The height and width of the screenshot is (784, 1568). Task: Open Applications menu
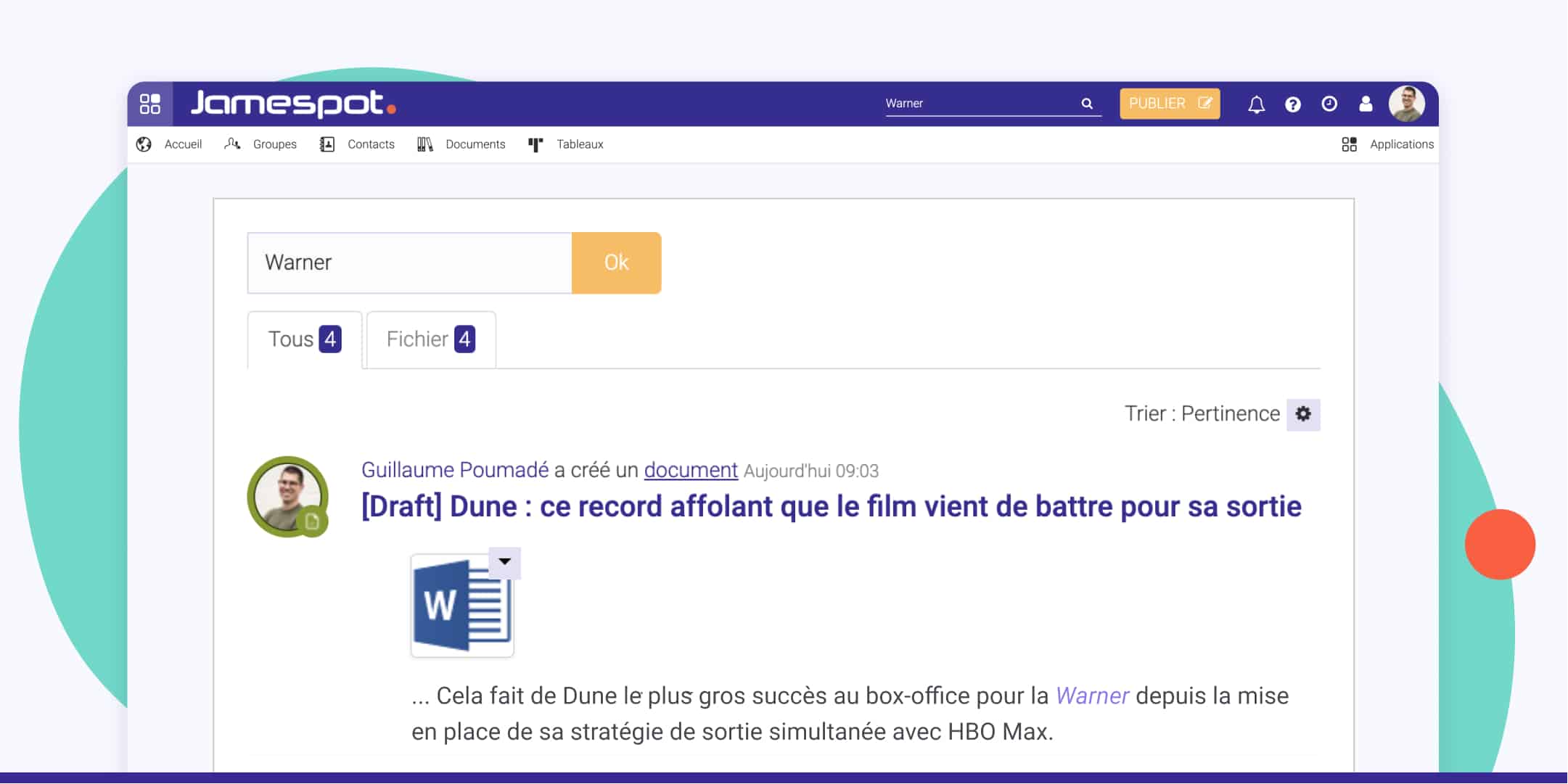pos(1401,144)
